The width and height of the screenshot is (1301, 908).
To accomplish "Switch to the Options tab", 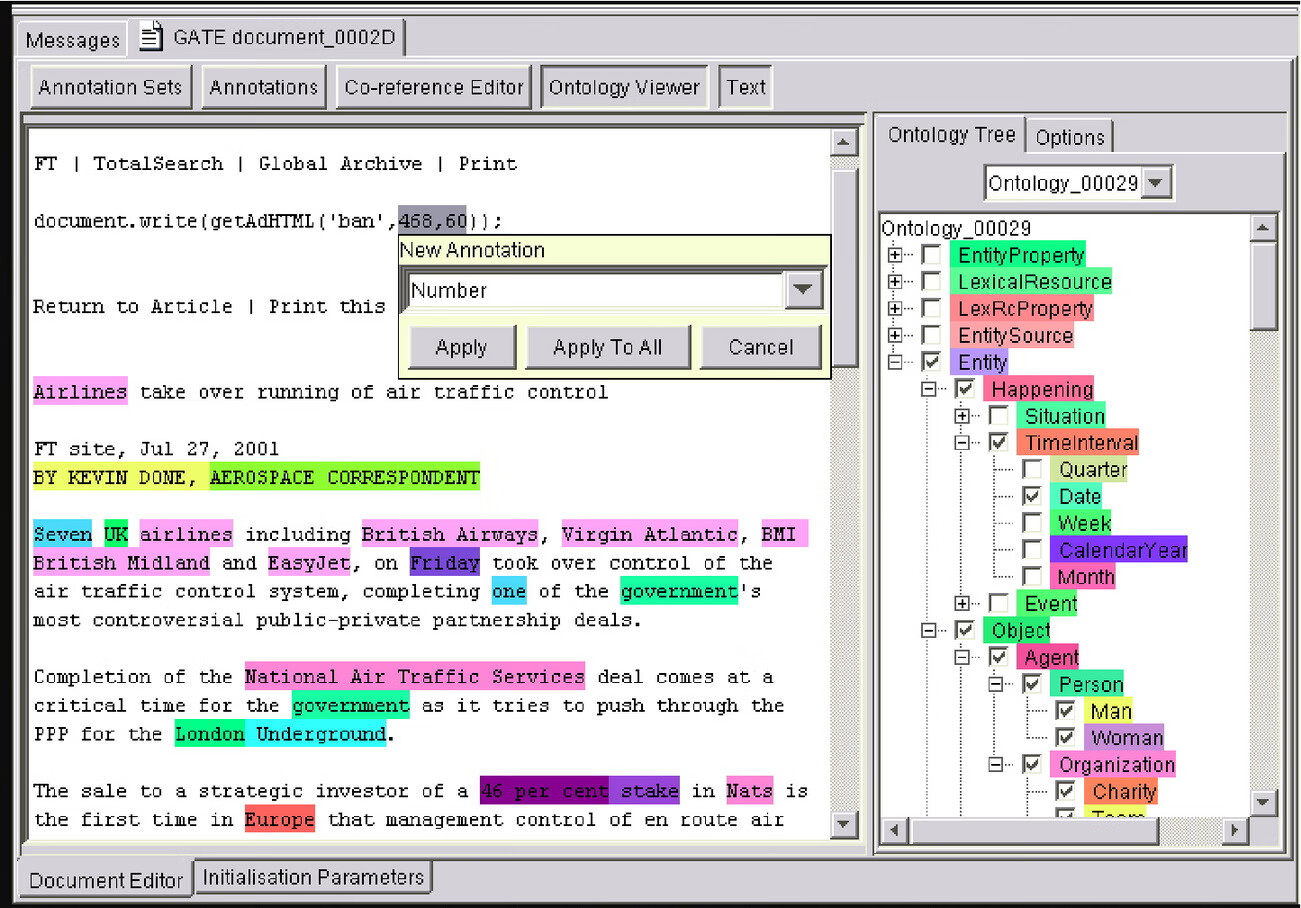I will (x=1069, y=137).
